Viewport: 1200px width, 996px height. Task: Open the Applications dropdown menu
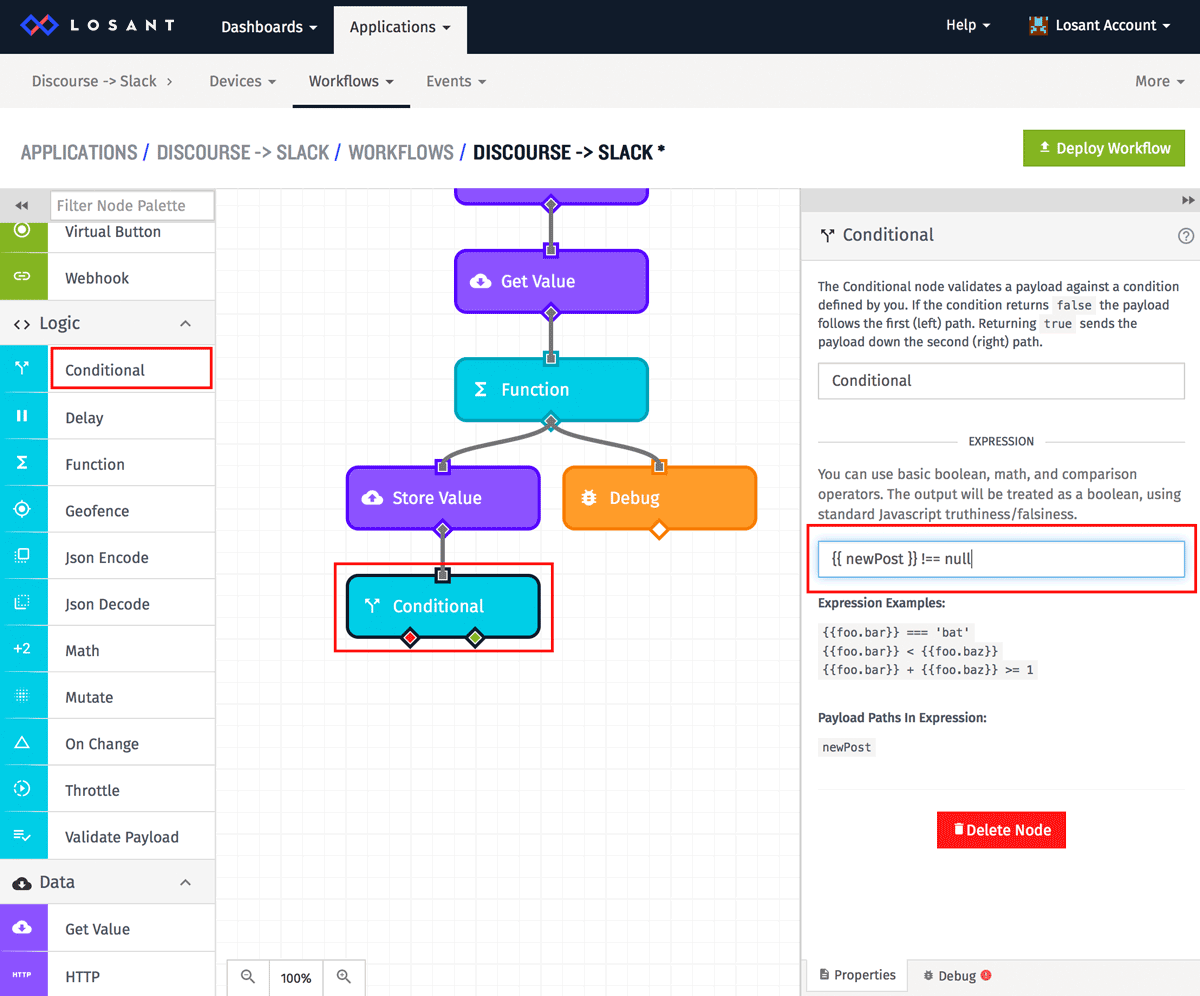click(x=400, y=27)
